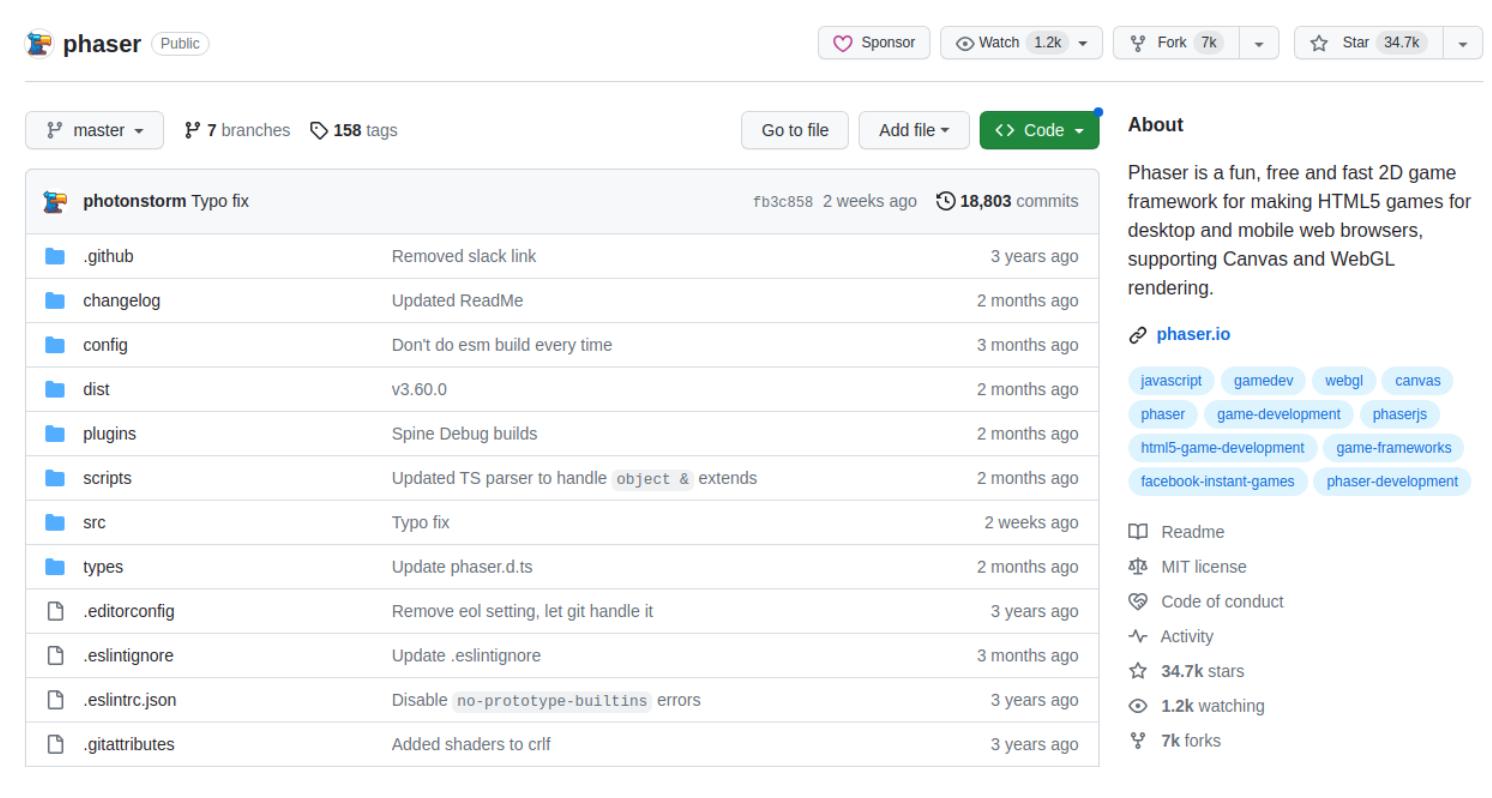Click the phaser repository avatar icon

[x=39, y=44]
